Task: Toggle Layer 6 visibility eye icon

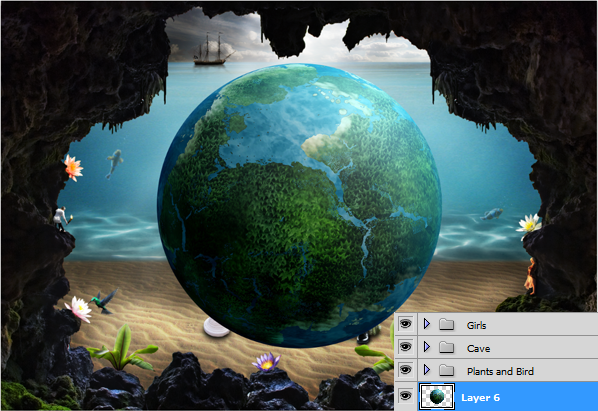Action: tap(405, 395)
